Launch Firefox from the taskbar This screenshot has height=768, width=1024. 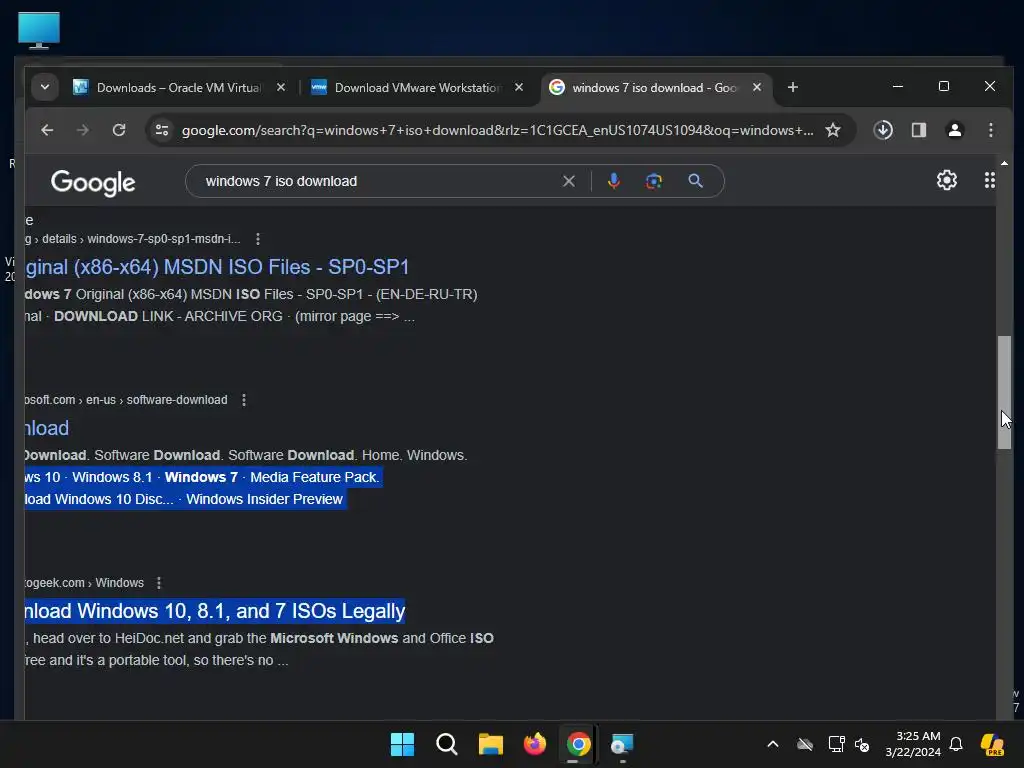pos(535,744)
